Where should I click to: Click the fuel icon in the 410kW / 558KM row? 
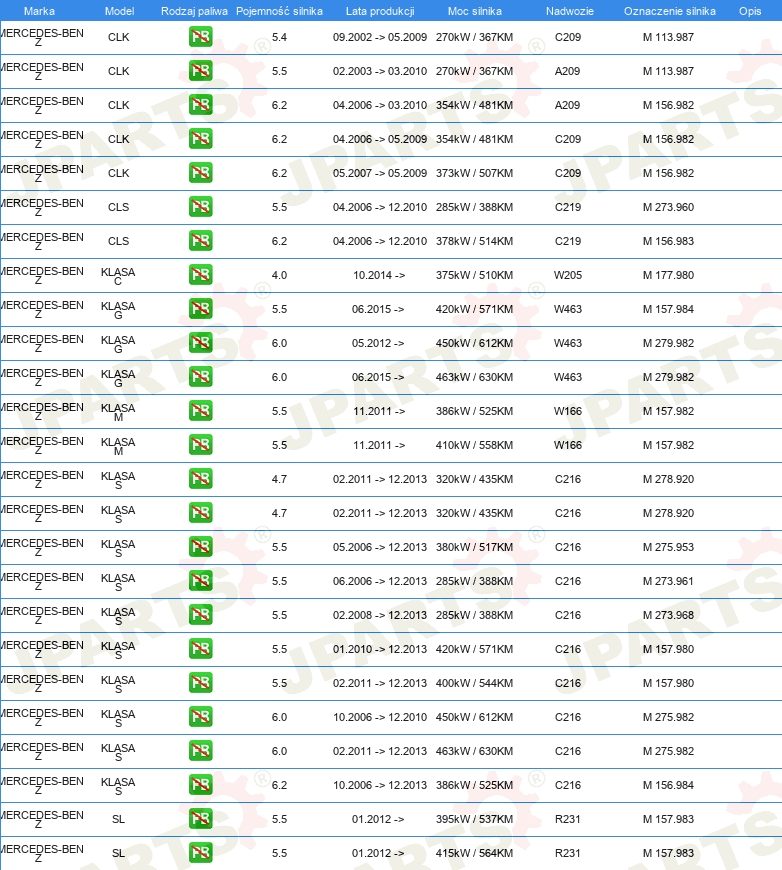click(x=200, y=445)
